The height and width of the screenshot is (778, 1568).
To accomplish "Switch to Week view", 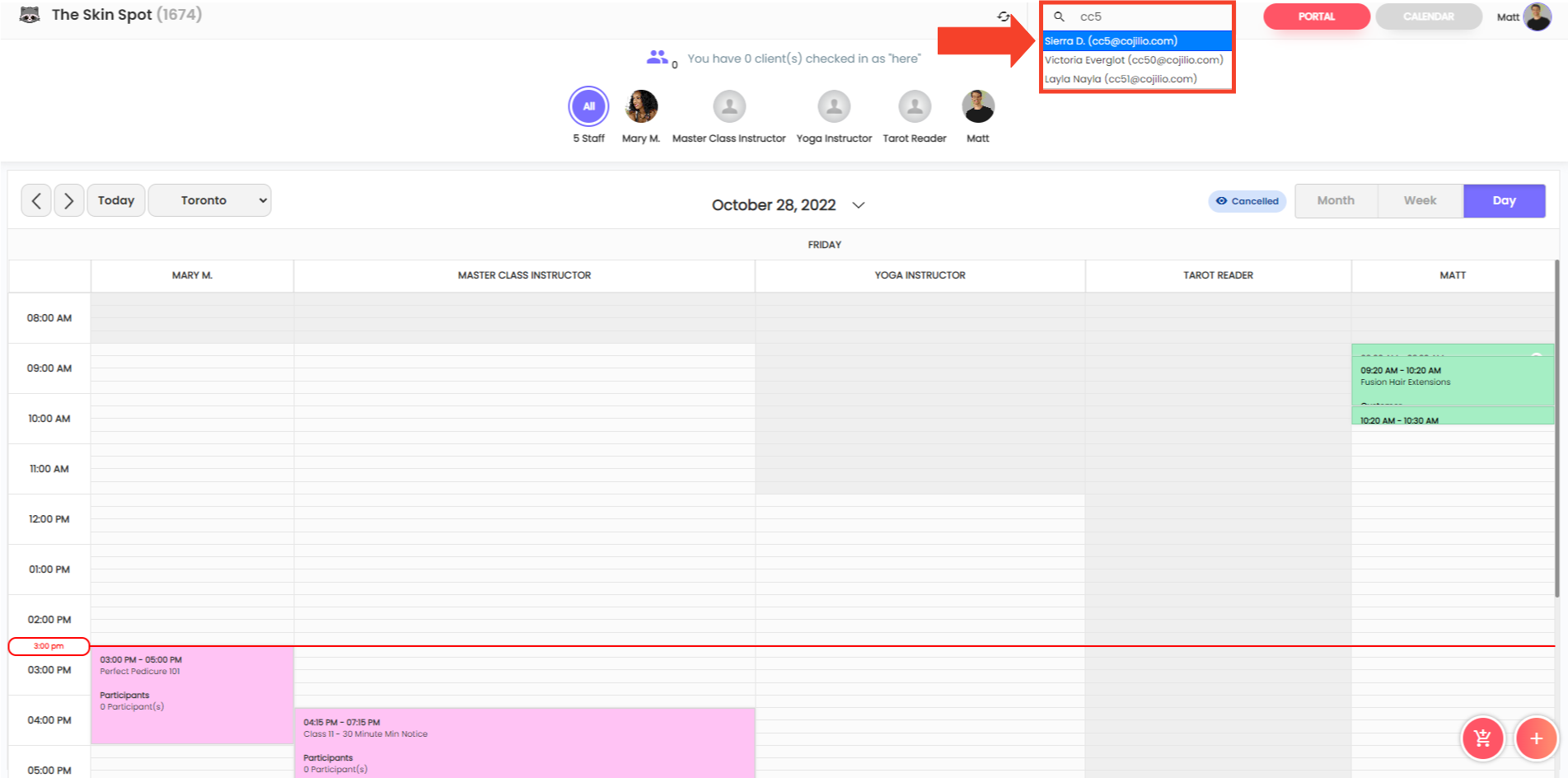I will pos(1420,201).
